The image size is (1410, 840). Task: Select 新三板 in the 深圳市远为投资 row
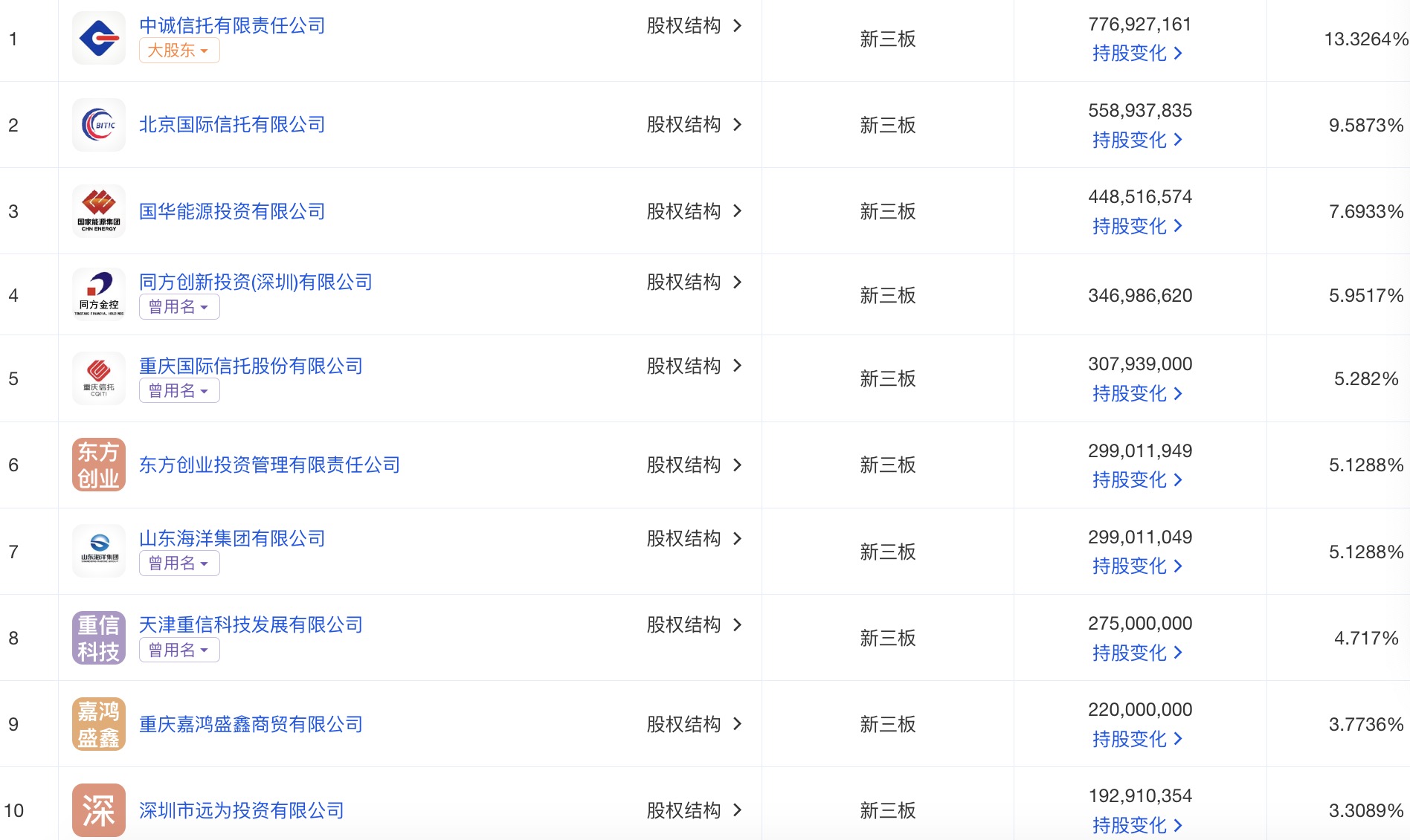pos(888,810)
